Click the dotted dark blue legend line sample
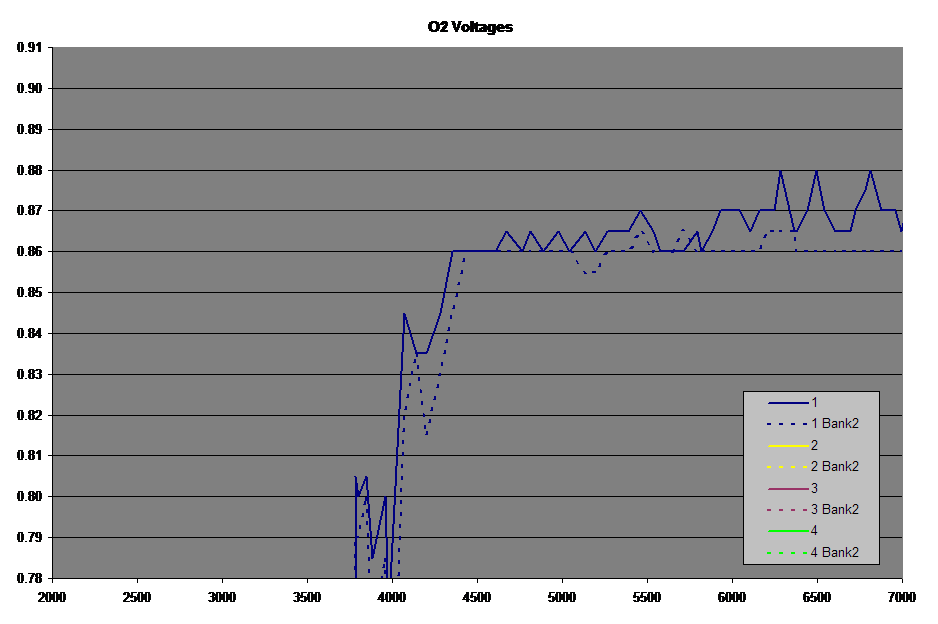Viewport: 938px width, 624px height. click(x=786, y=424)
